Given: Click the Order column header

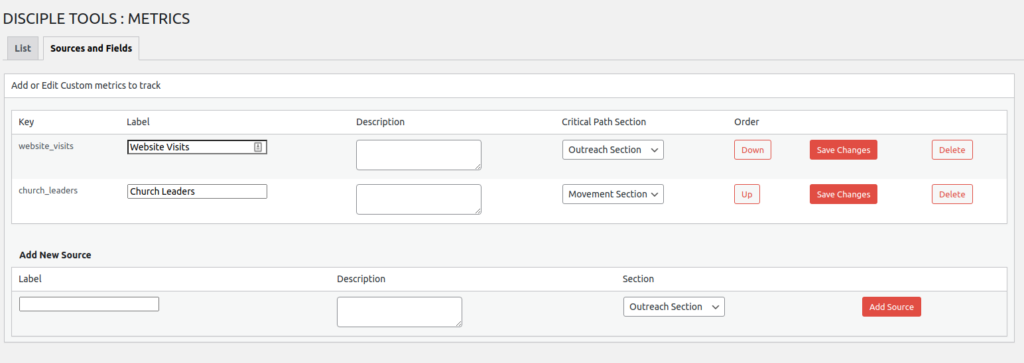Looking at the screenshot, I should tap(746, 122).
